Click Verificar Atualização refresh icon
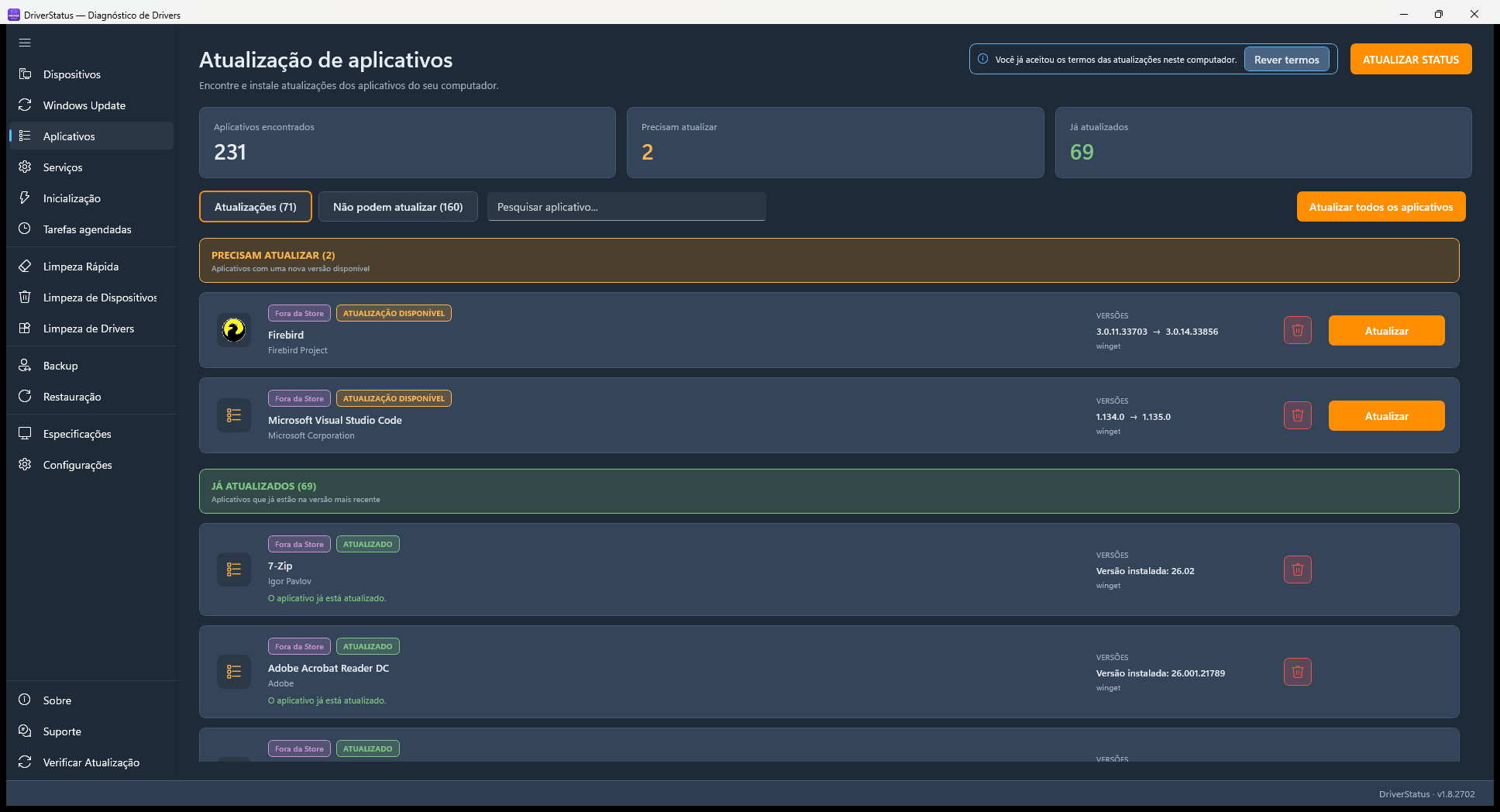The image size is (1500, 812). pos(25,762)
